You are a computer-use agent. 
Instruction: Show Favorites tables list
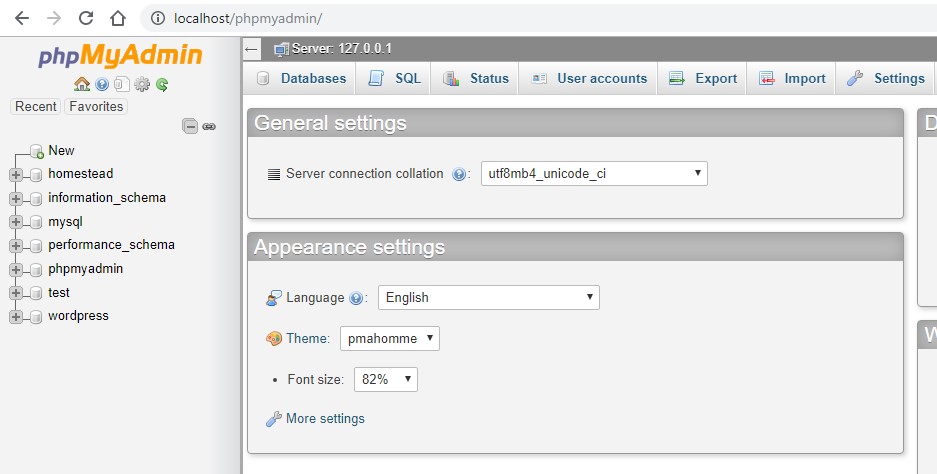[96, 106]
